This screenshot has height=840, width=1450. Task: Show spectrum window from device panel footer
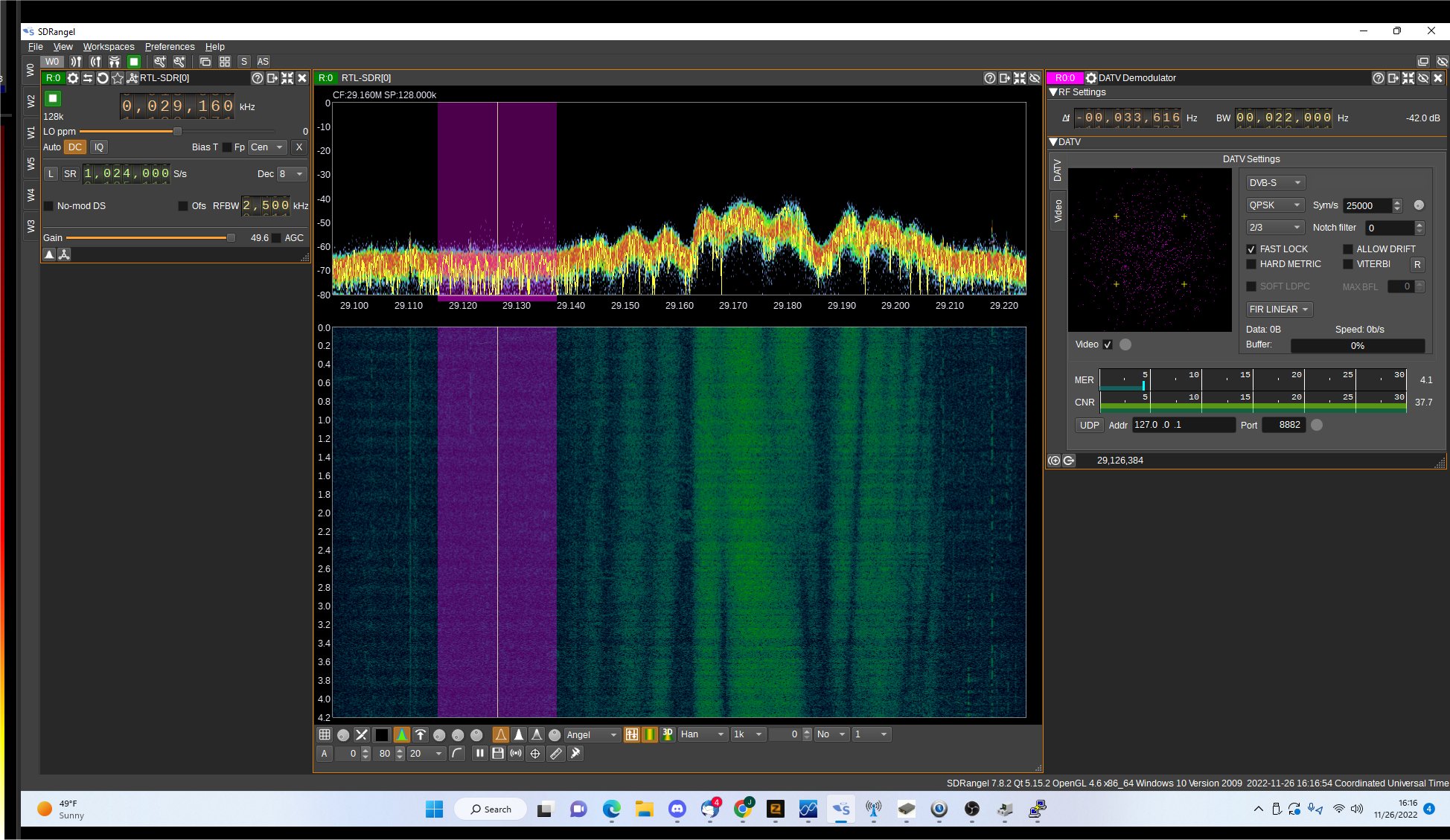[x=49, y=254]
